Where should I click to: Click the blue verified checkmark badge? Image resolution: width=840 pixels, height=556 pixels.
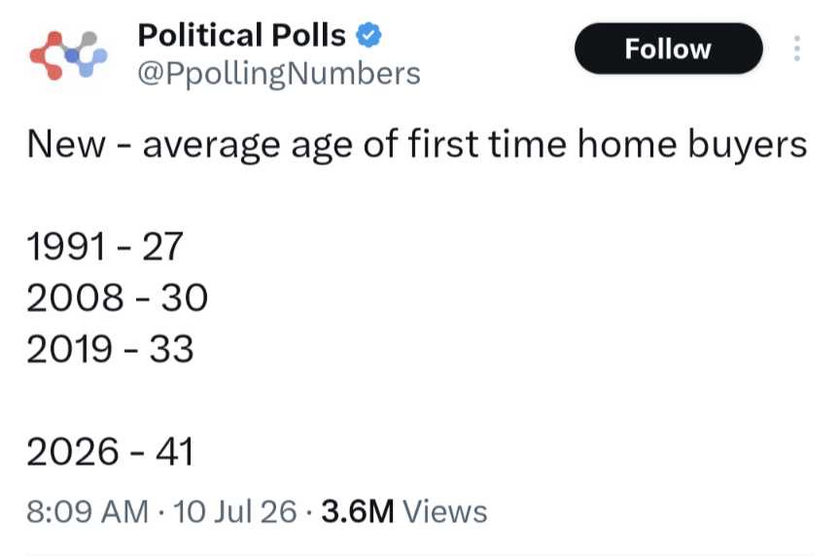pyautogui.click(x=369, y=35)
